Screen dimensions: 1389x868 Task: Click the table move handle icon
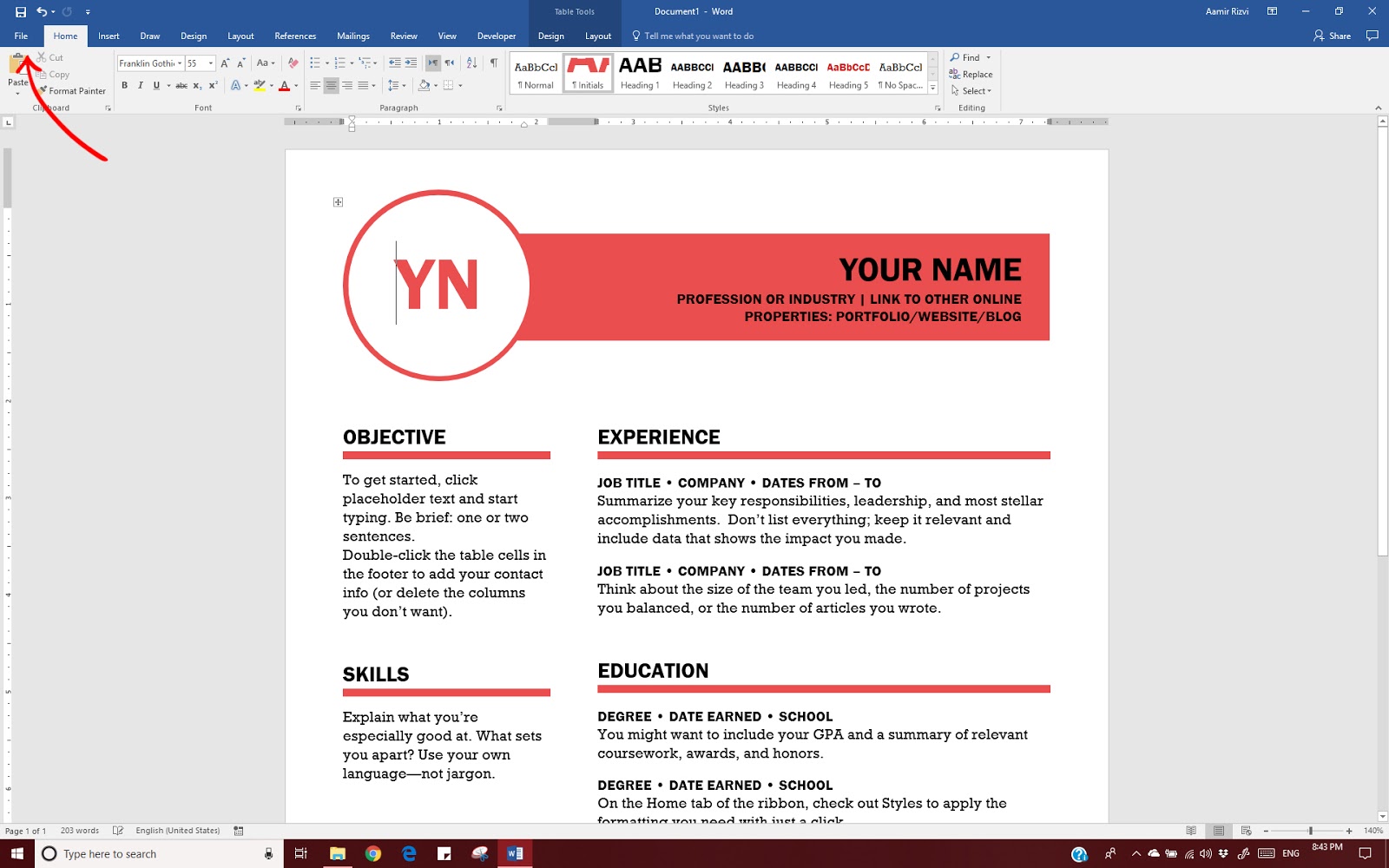[x=339, y=202]
